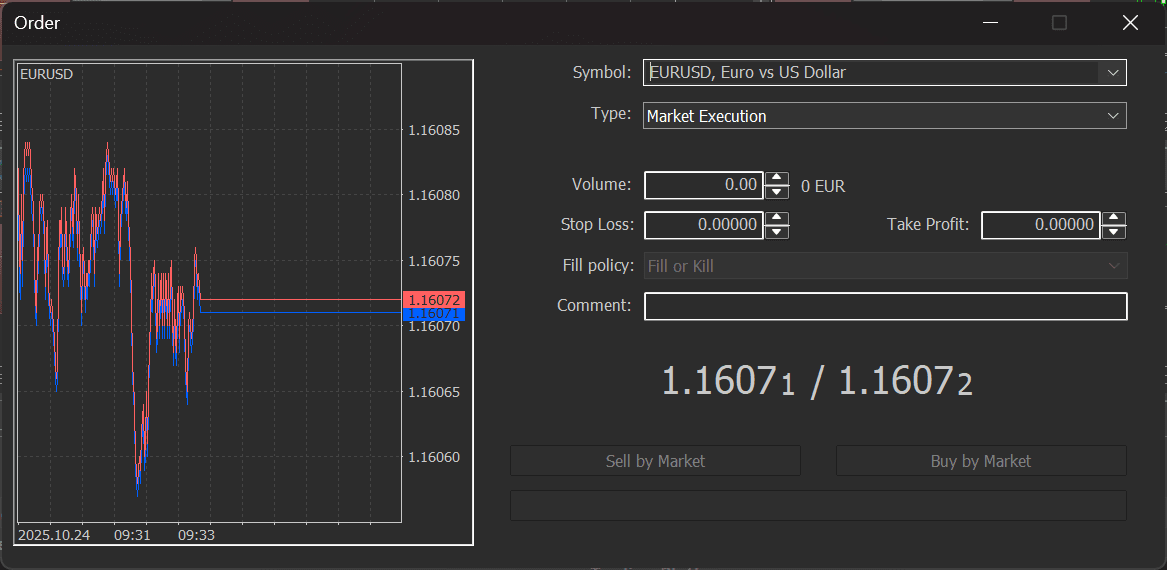Click the Volume input field
Image resolution: width=1167 pixels, height=570 pixels.
coord(703,185)
